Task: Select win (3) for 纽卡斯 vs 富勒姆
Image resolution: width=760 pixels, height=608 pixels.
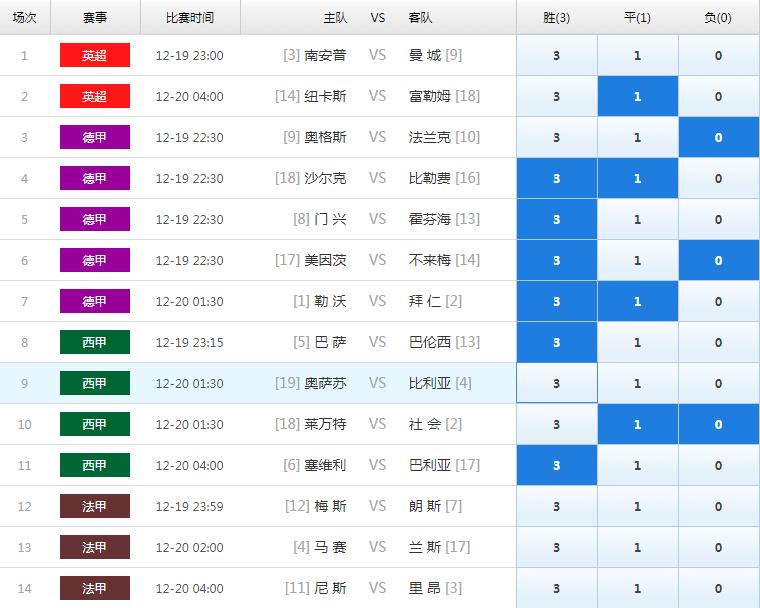Action: pos(556,96)
